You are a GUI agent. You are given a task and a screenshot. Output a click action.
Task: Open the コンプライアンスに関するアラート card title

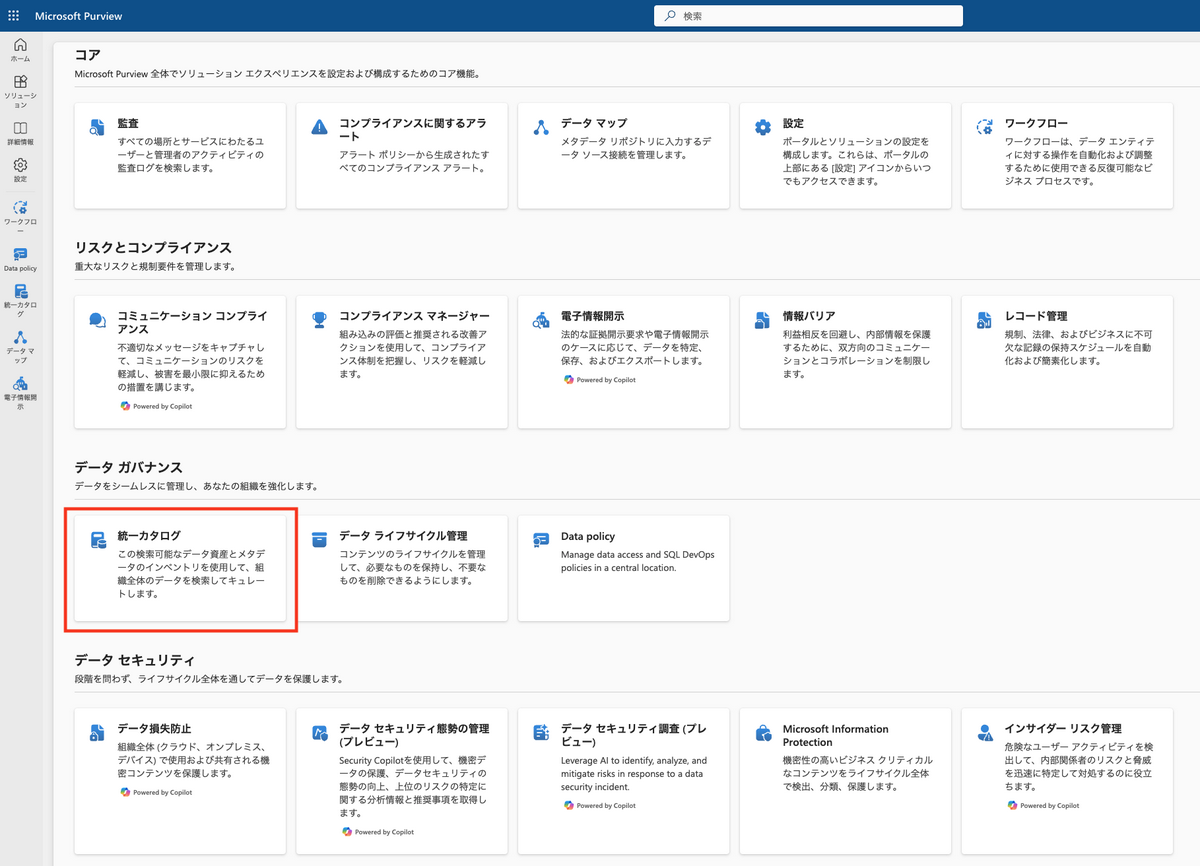[x=413, y=129]
